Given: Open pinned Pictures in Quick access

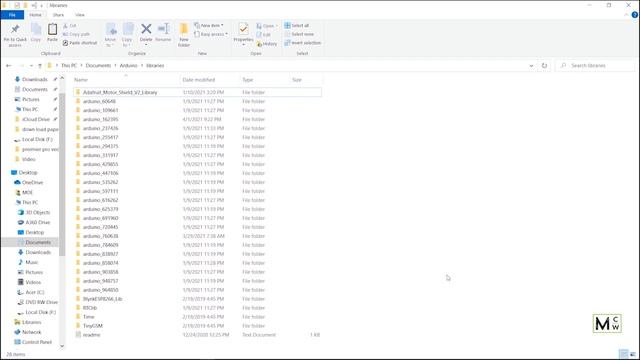Looking at the screenshot, I should (x=31, y=99).
